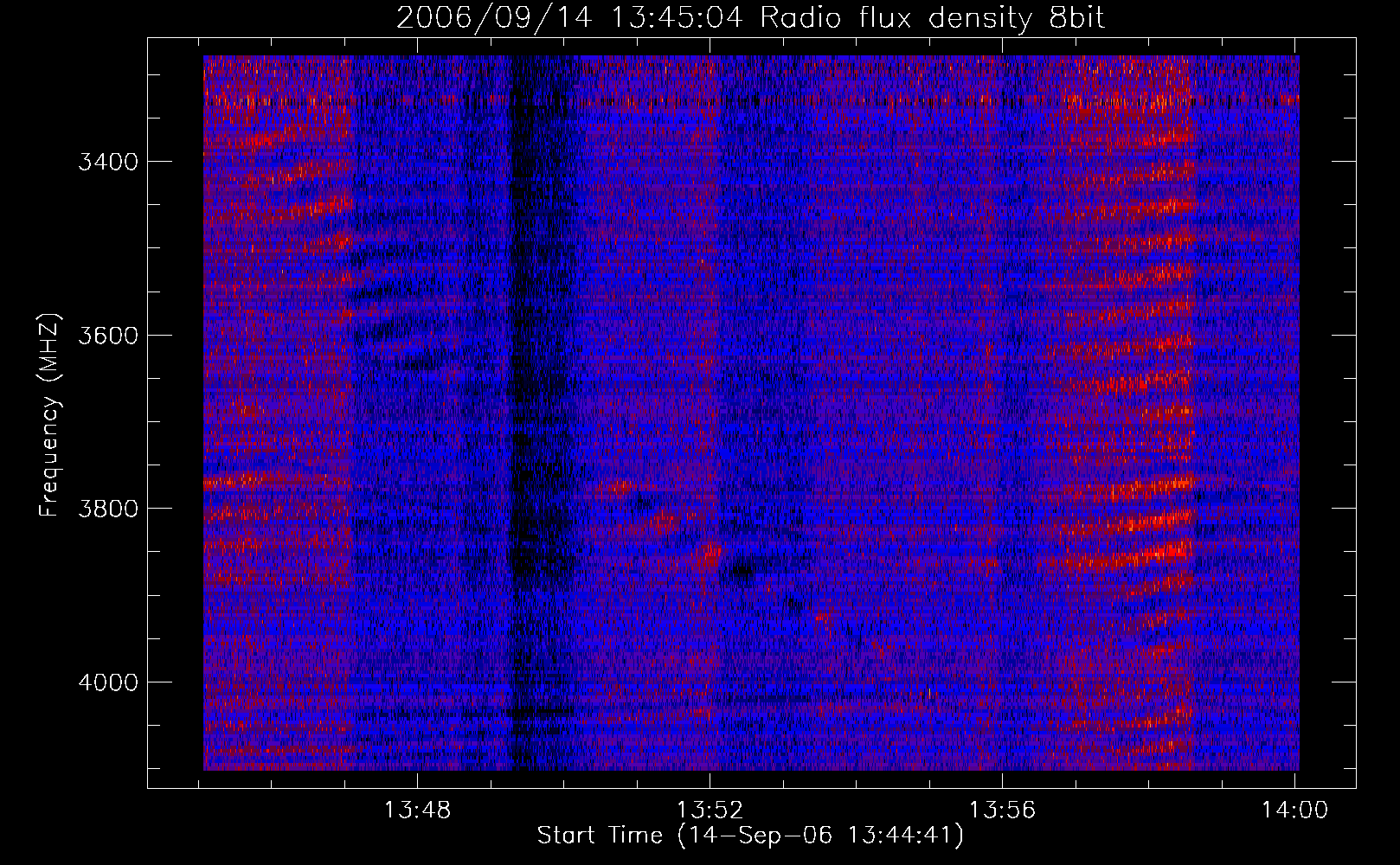Click the '13:48' time axis label

pyautogui.click(x=418, y=811)
